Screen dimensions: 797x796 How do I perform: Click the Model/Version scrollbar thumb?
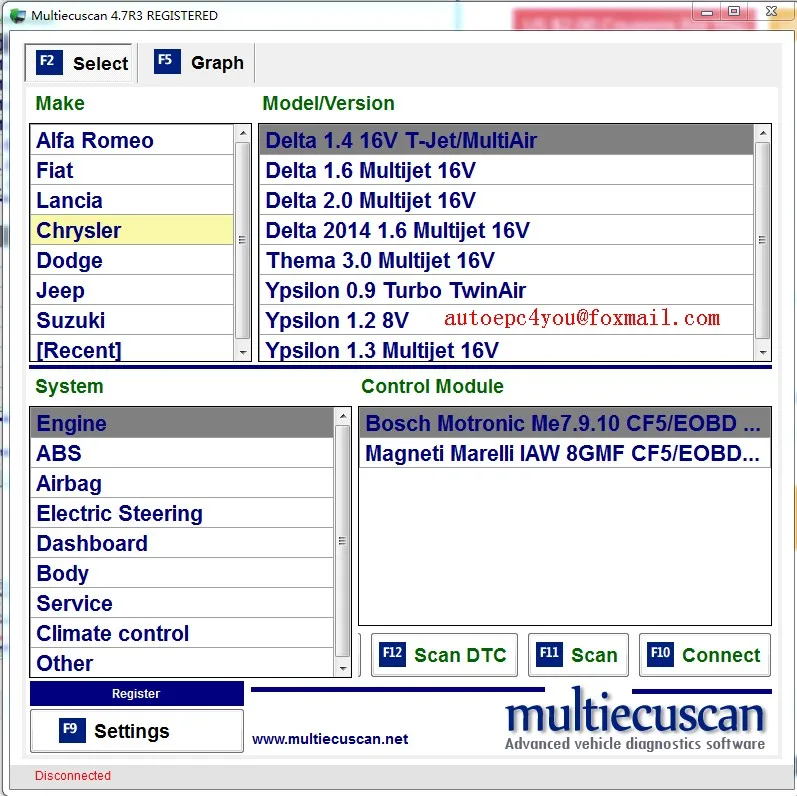tap(762, 240)
